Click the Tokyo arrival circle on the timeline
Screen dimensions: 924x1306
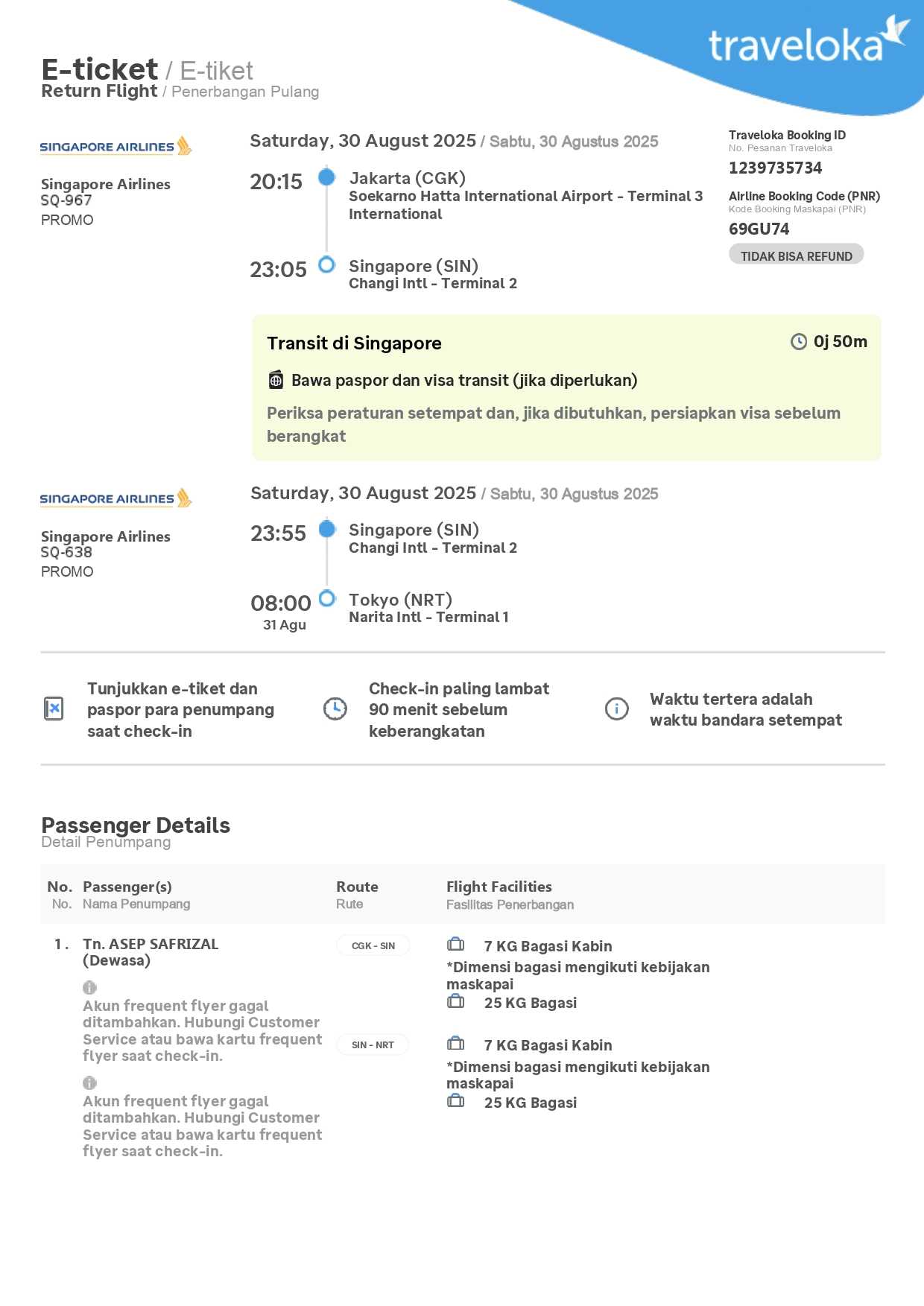pyautogui.click(x=326, y=598)
